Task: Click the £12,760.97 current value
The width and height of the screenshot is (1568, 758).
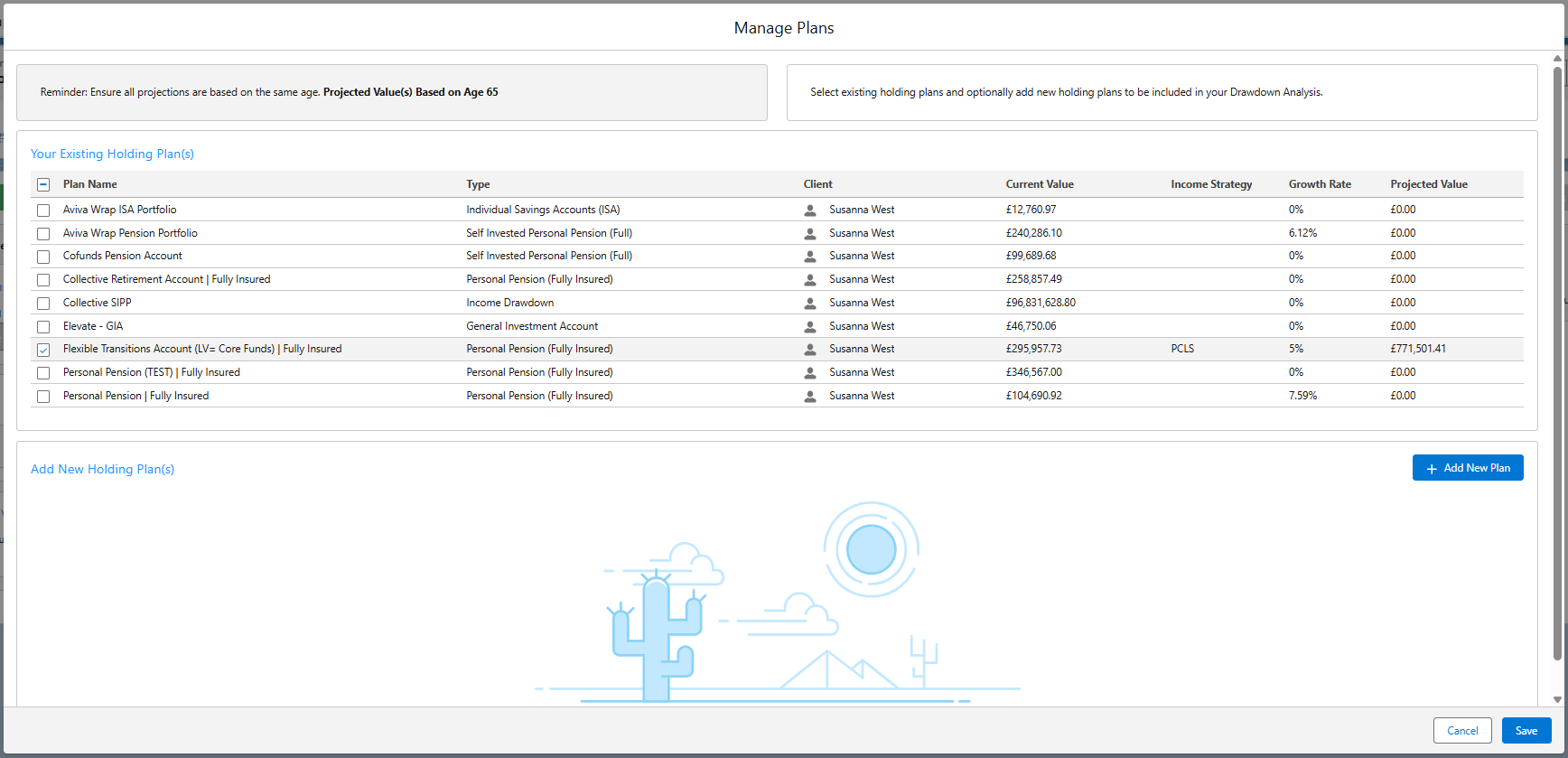Action: (x=1031, y=210)
